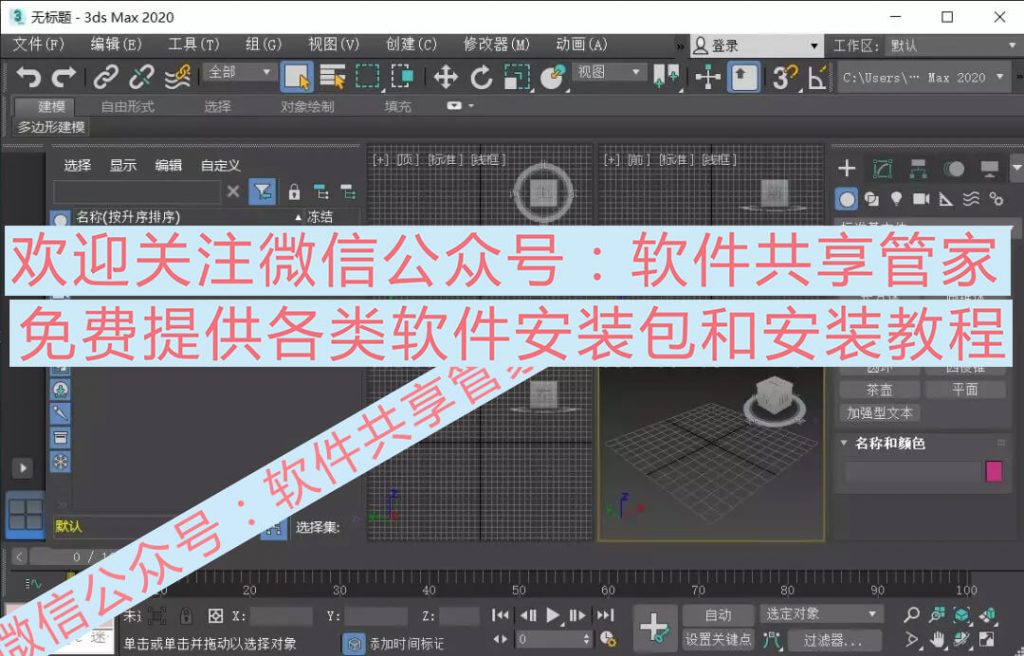Click the 添加时间标记 label
This screenshot has width=1024, height=656.
(406, 644)
